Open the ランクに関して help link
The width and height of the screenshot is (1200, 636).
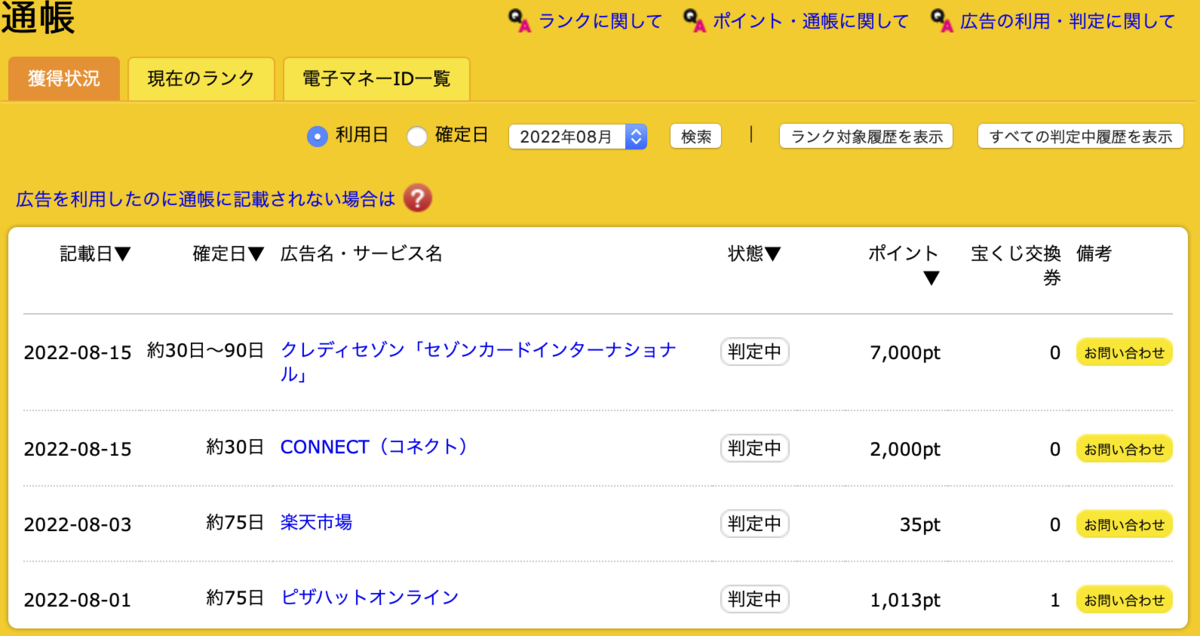(600, 21)
